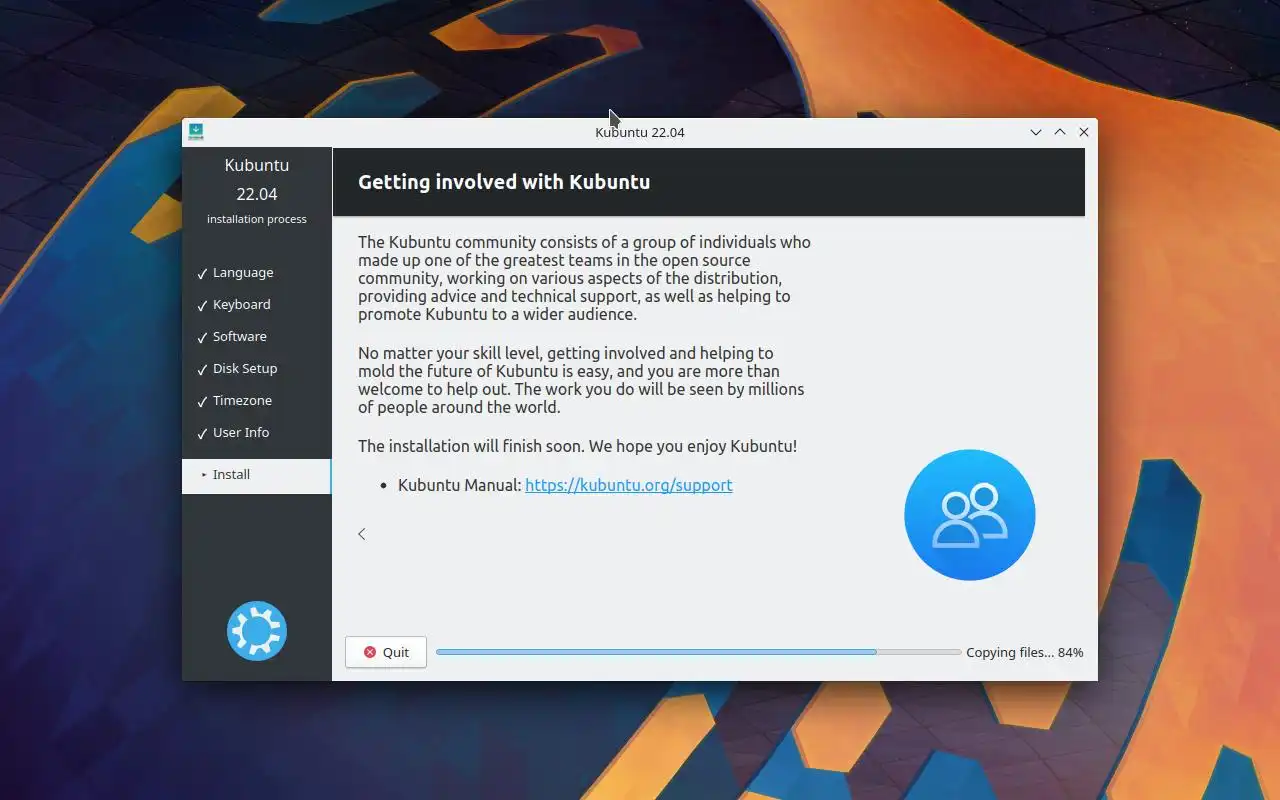1280x800 pixels.
Task: Click the checkmark beside Language
Action: coord(202,273)
